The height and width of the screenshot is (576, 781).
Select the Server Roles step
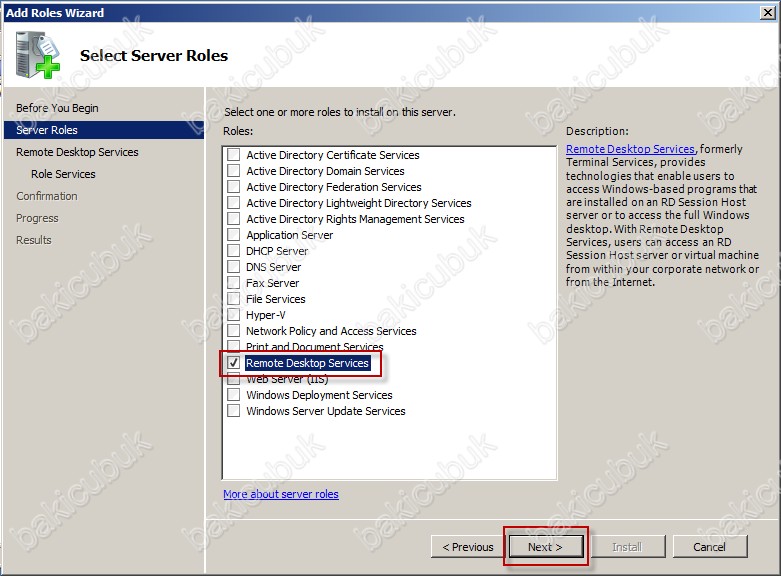104,130
